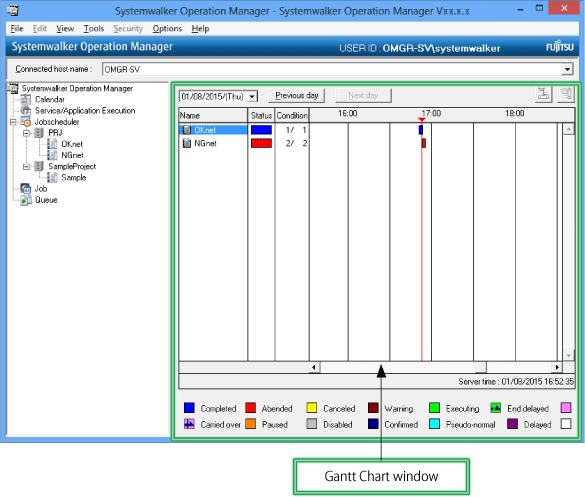
Task: Open the Tools menu
Action: point(94,29)
